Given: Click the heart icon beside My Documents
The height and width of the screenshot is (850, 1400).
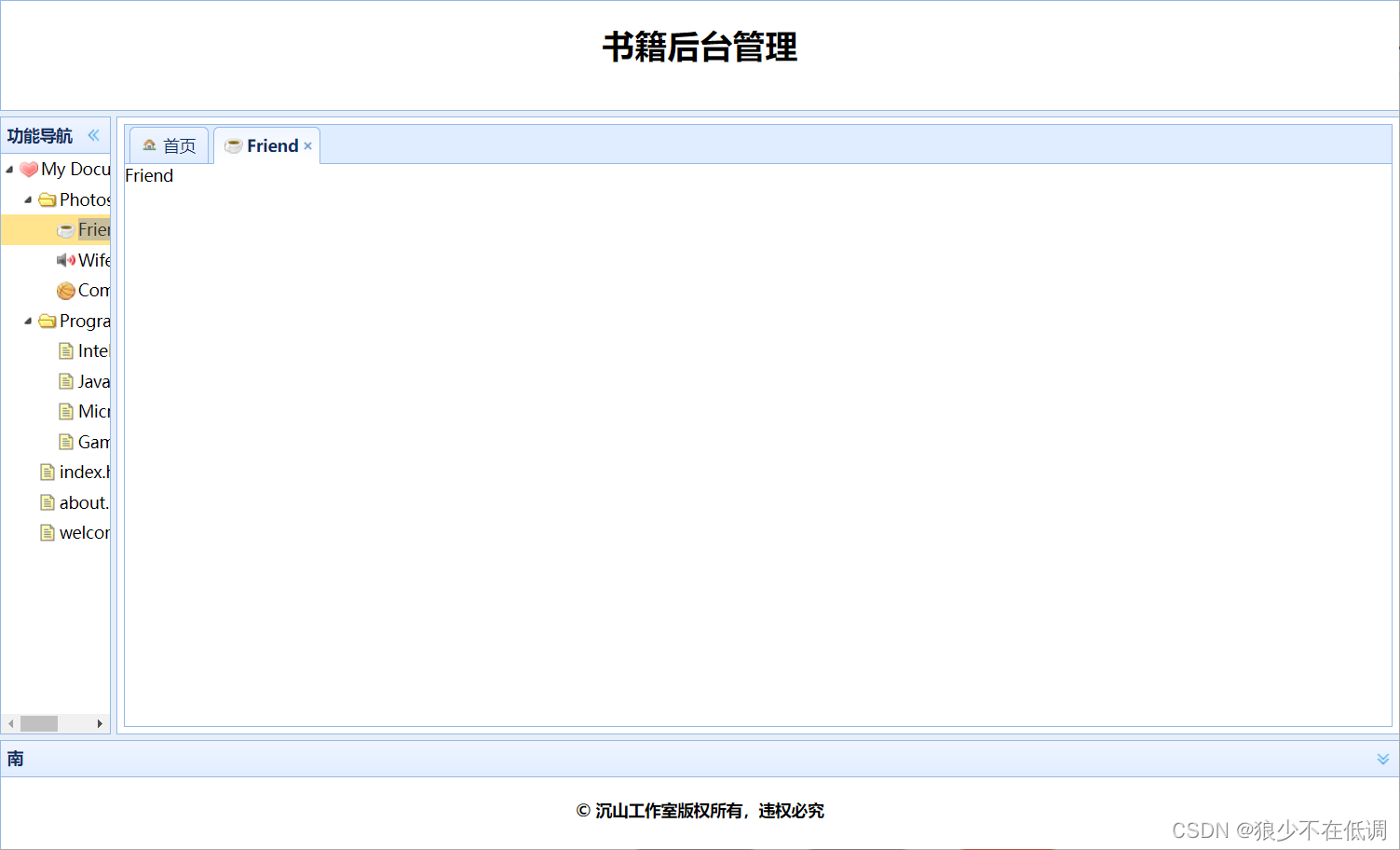Looking at the screenshot, I should click(29, 169).
